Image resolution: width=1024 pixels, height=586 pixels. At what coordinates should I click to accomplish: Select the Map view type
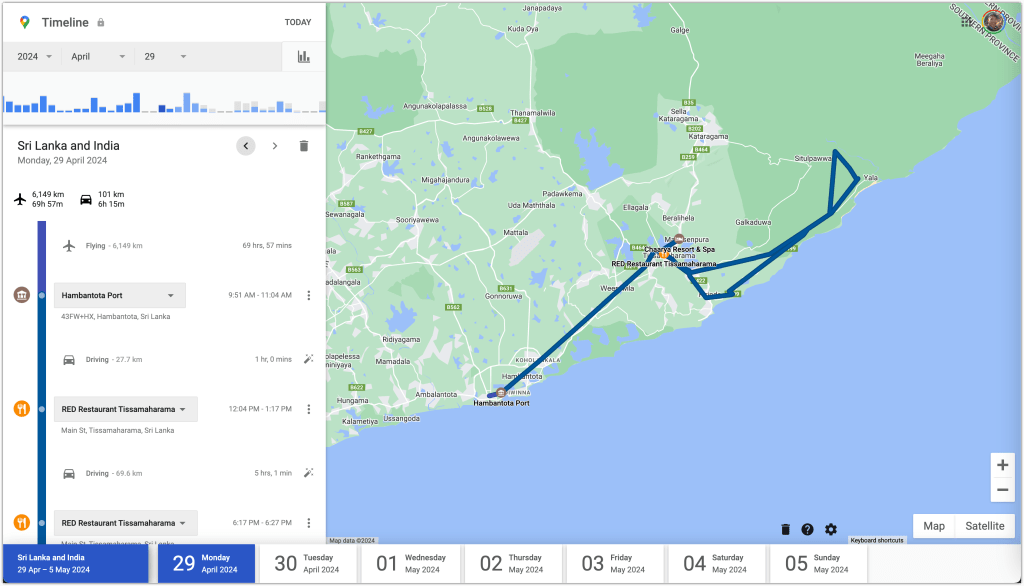click(x=933, y=526)
